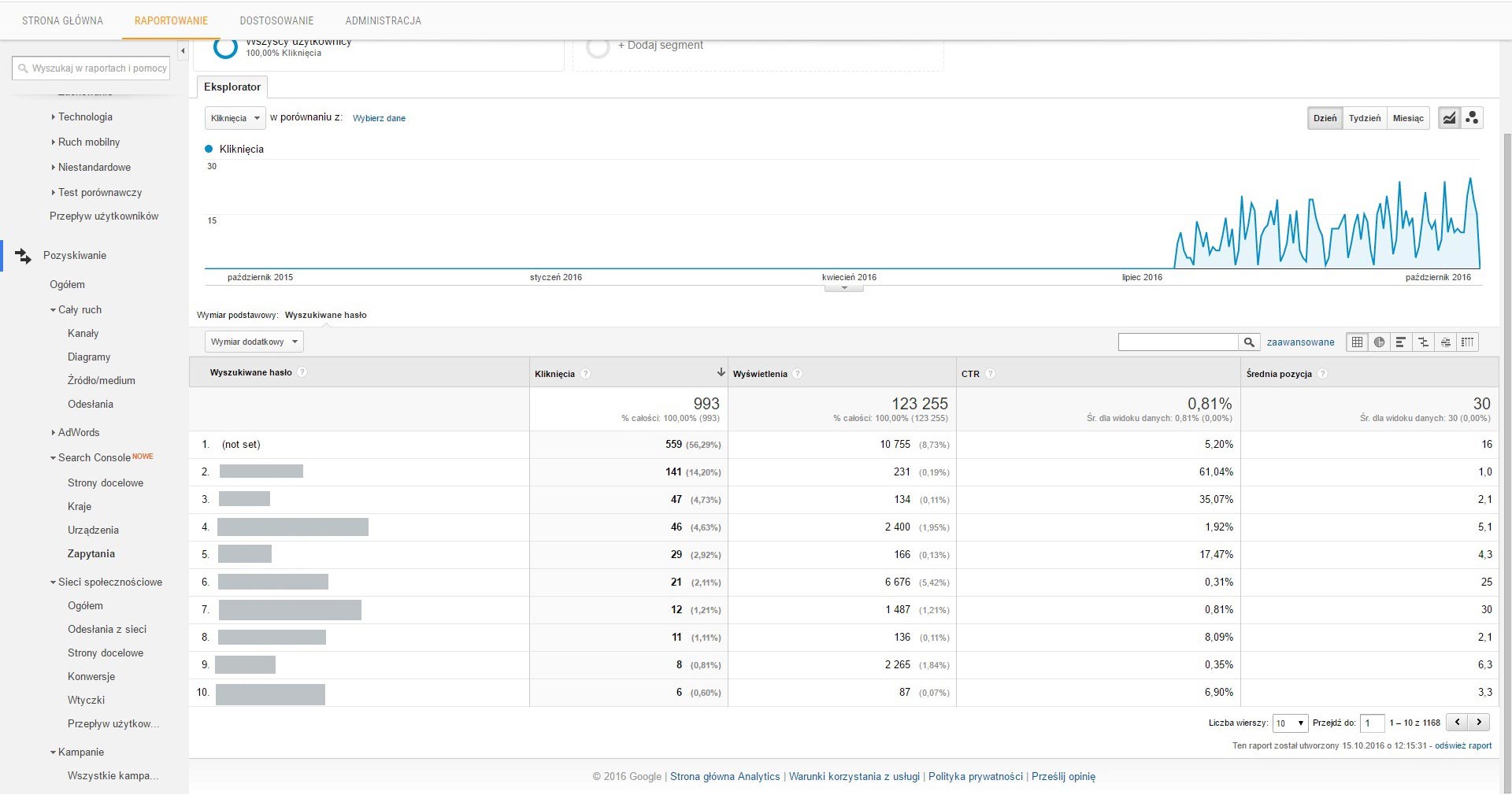Click Warunki korzystania z usługi link
1512x795 pixels.
coord(854,776)
